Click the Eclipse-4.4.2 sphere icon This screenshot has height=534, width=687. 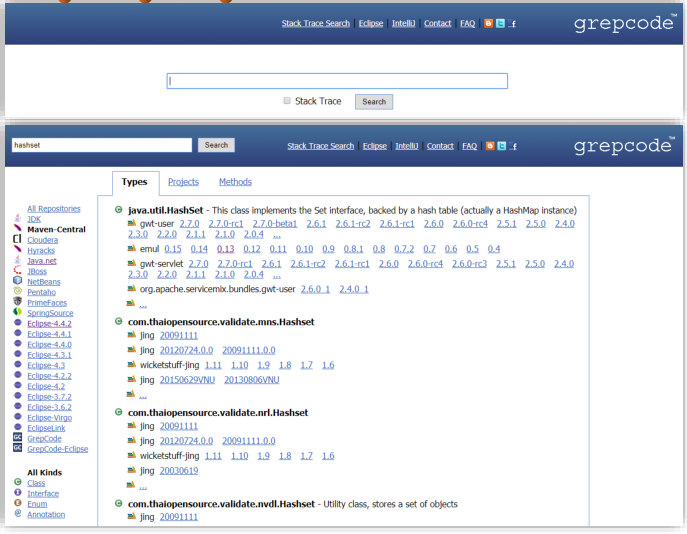click(x=18, y=322)
